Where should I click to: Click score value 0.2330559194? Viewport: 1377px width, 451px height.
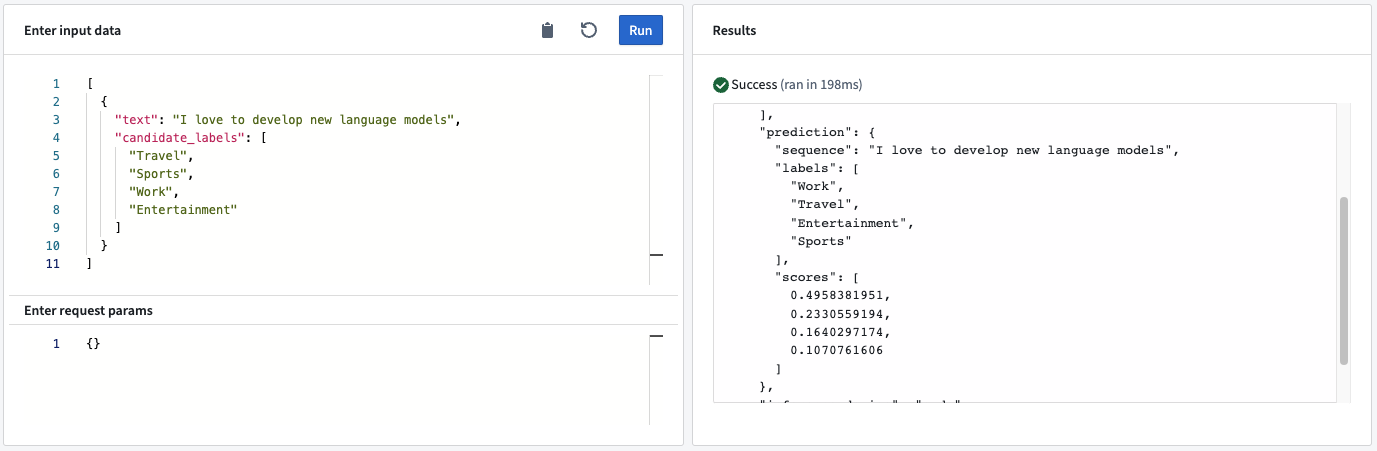click(836, 314)
